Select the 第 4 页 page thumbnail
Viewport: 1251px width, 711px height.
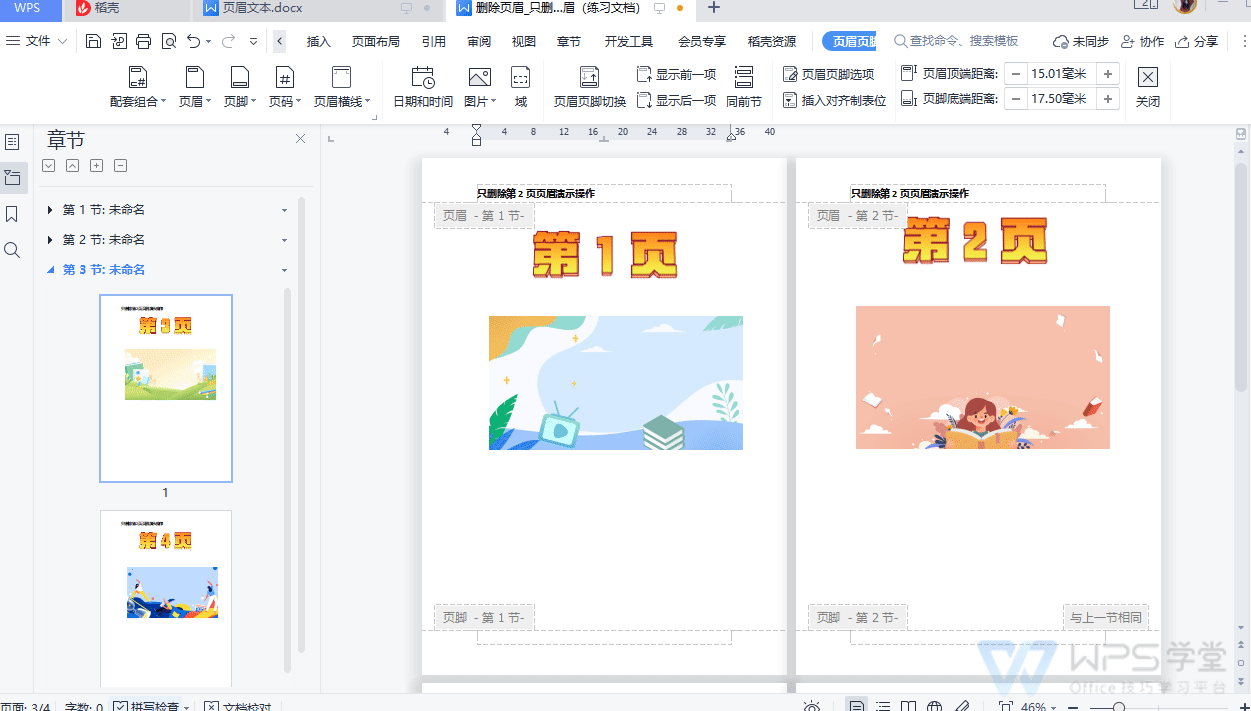click(x=166, y=600)
